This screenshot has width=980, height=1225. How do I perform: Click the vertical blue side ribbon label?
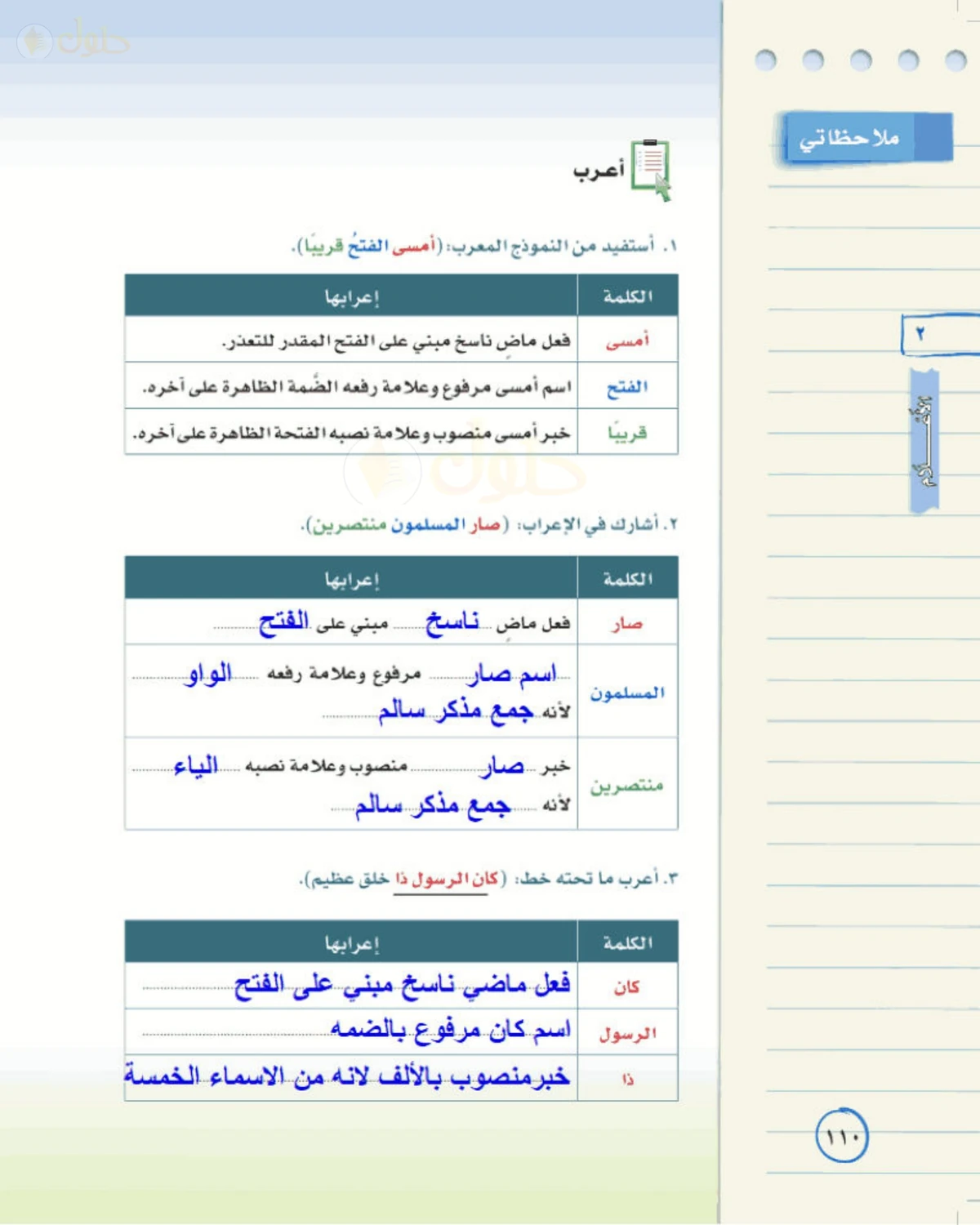point(924,441)
